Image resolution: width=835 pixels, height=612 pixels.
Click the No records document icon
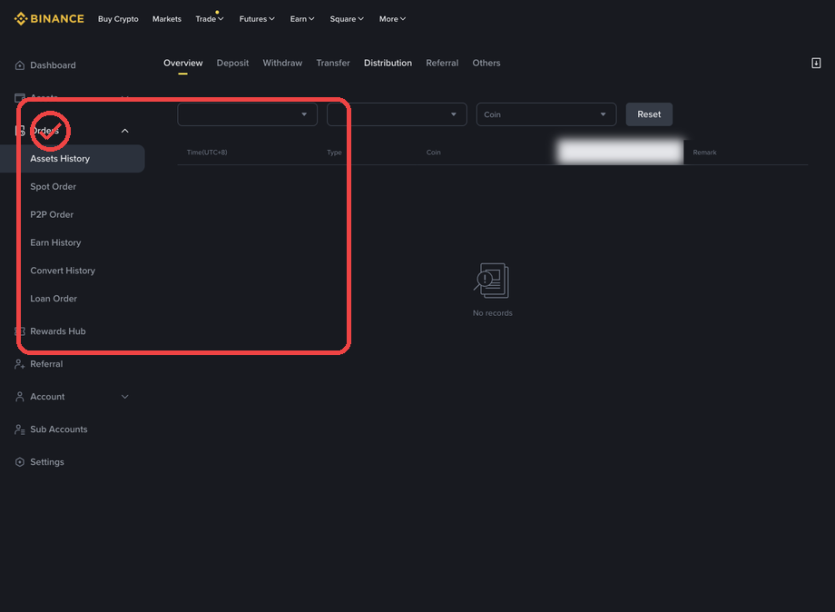(492, 281)
